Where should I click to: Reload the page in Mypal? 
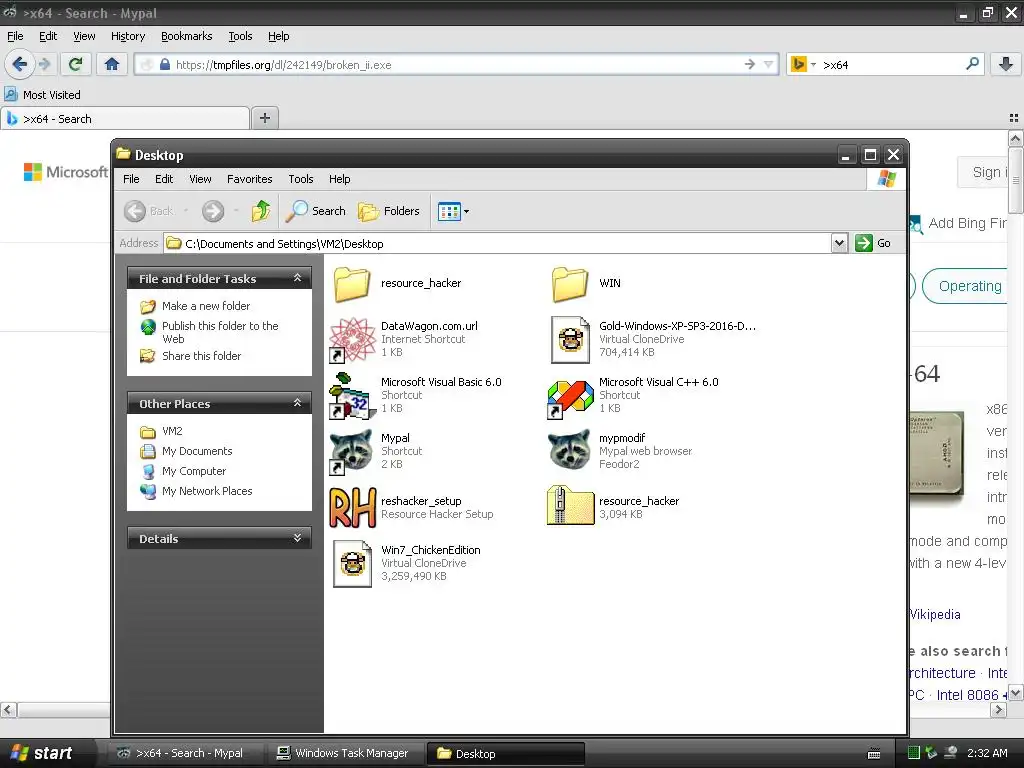click(75, 64)
